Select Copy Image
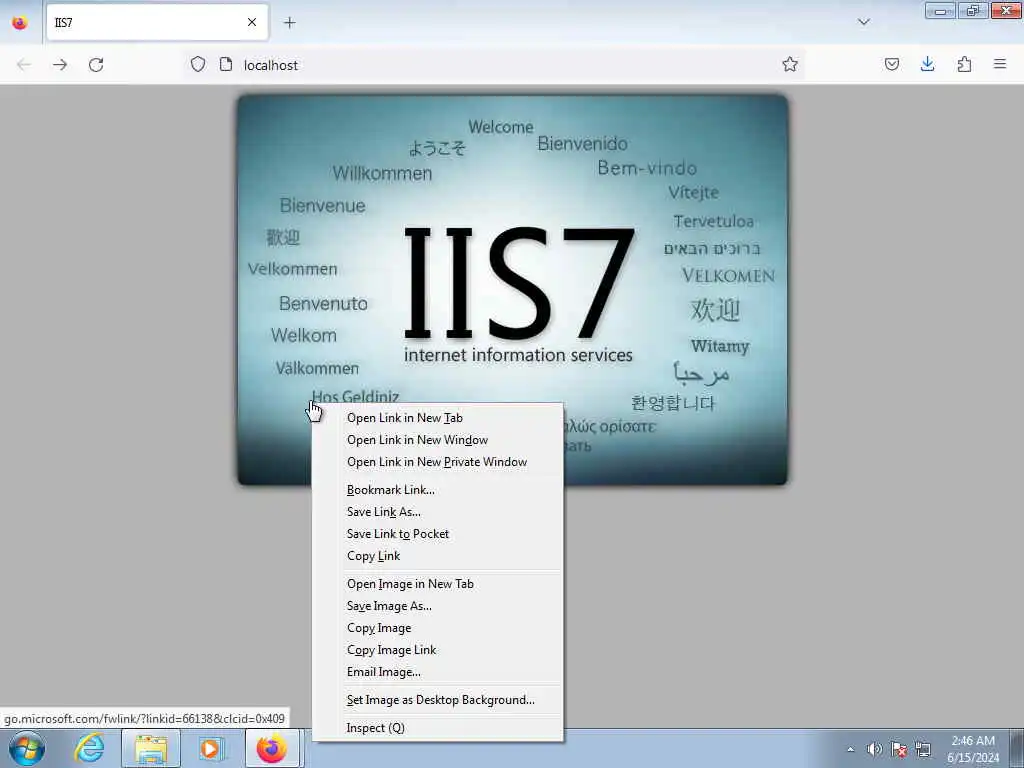This screenshot has height=768, width=1024. coord(438,628)
